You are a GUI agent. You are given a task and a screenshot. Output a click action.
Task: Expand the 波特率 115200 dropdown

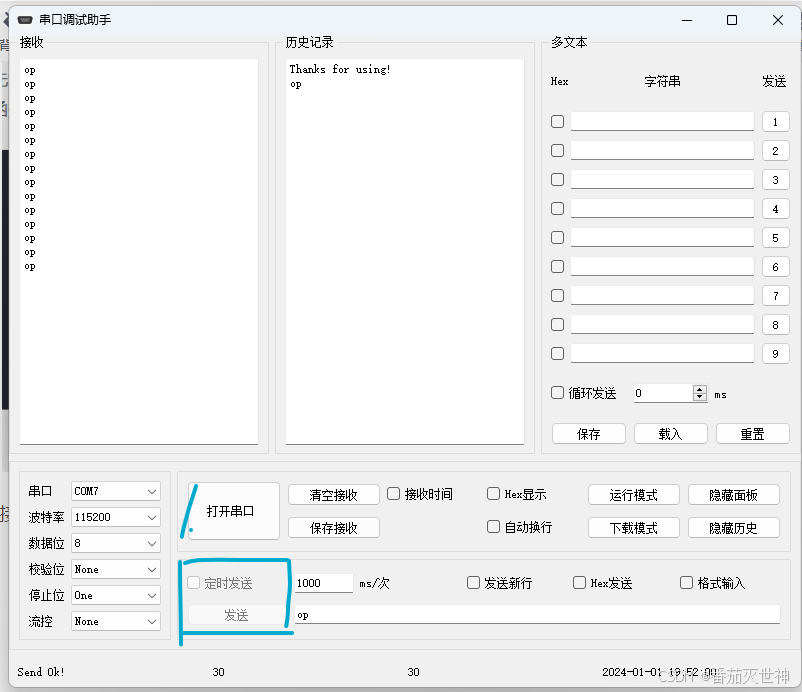coord(116,517)
